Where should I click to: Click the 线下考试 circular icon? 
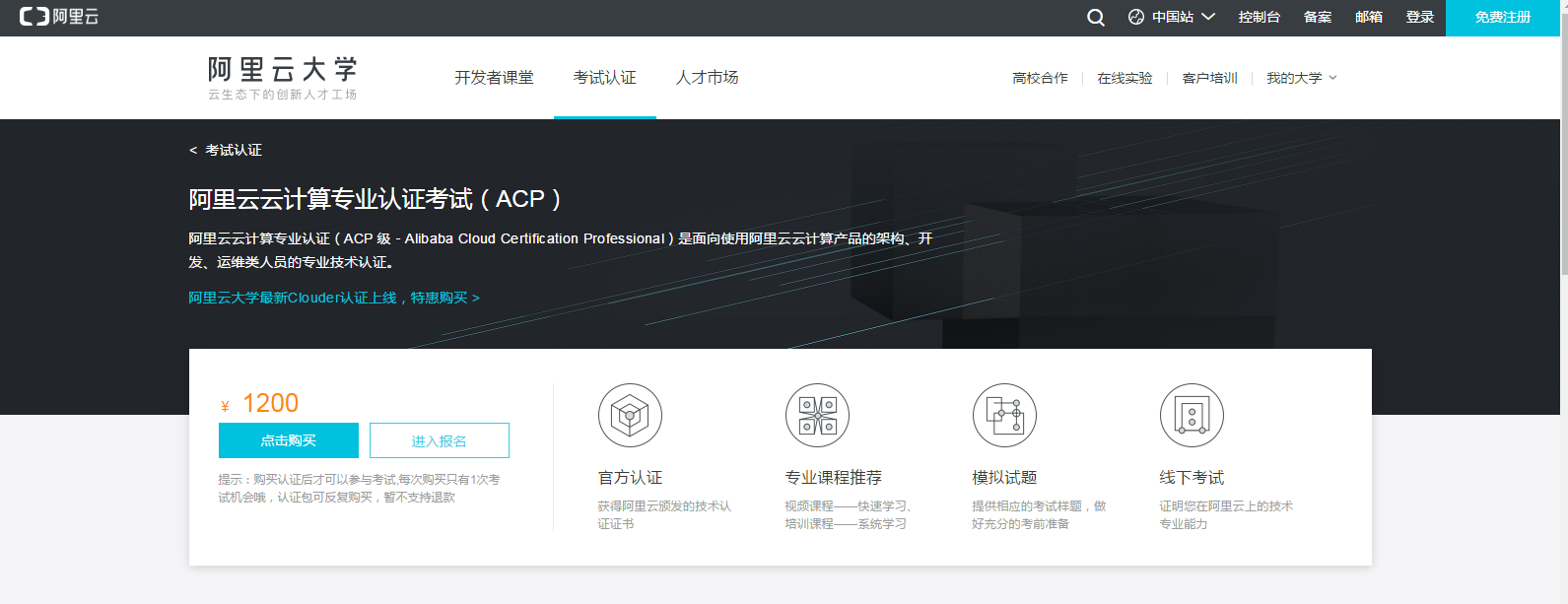tap(1192, 415)
